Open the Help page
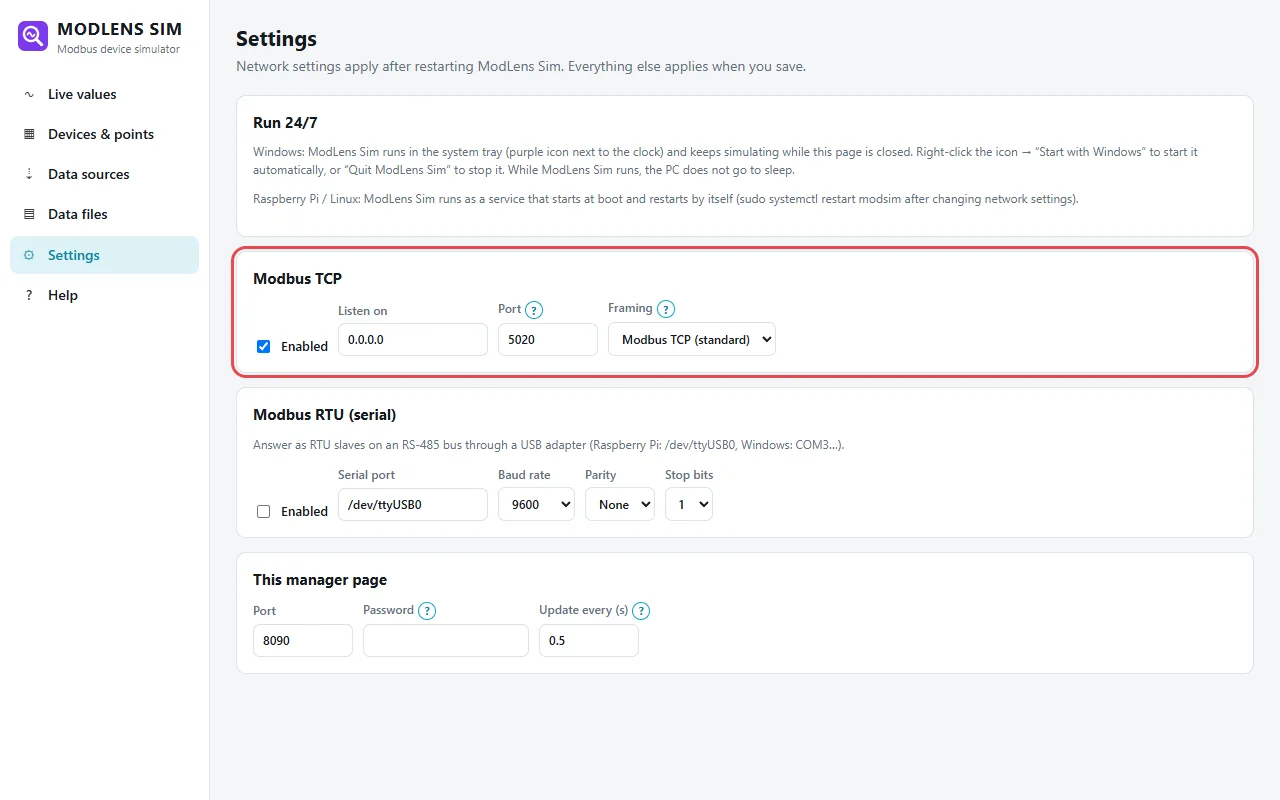 [104, 295]
